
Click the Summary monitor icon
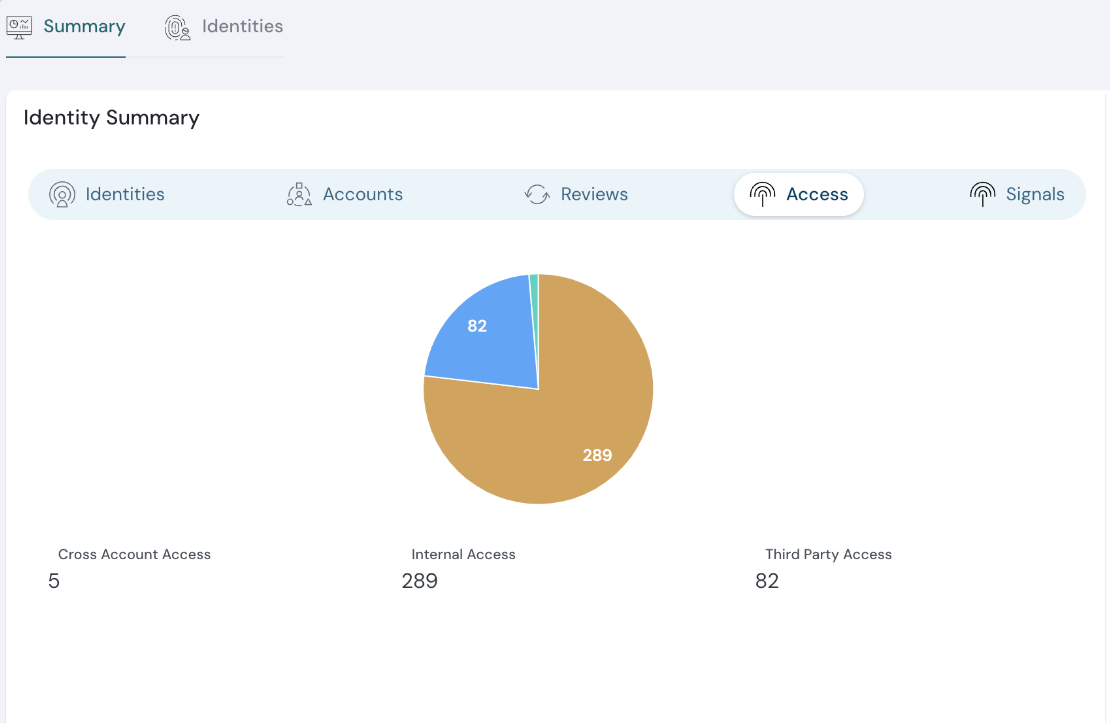point(18,27)
